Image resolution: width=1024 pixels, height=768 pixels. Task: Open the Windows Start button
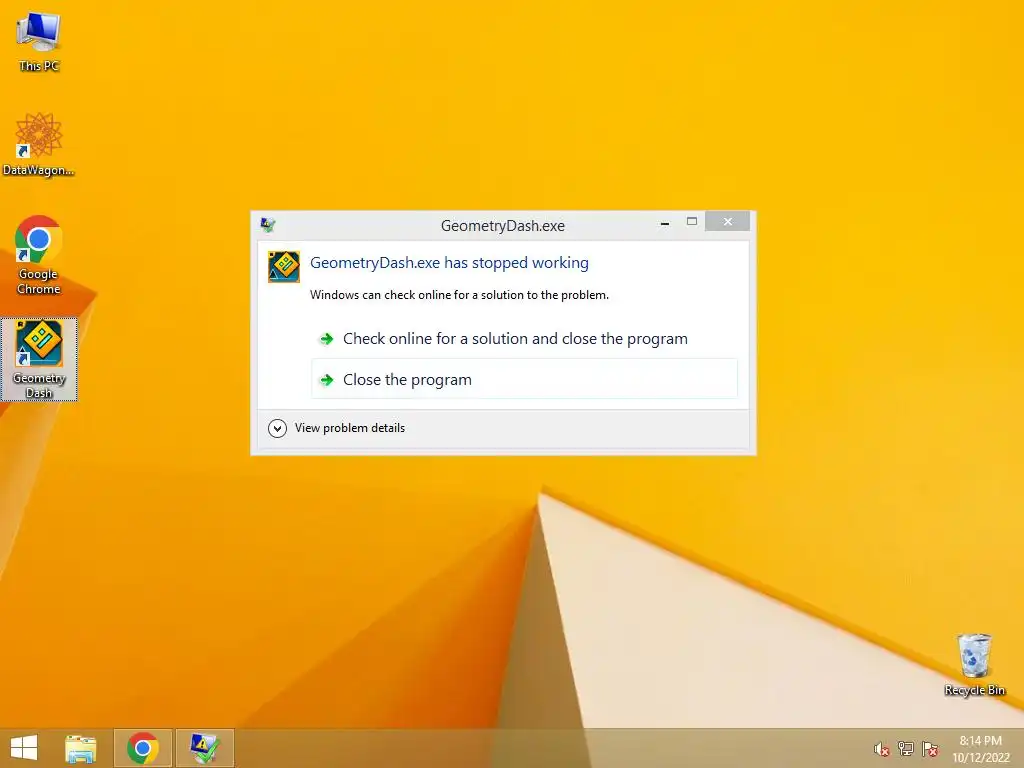pos(24,748)
